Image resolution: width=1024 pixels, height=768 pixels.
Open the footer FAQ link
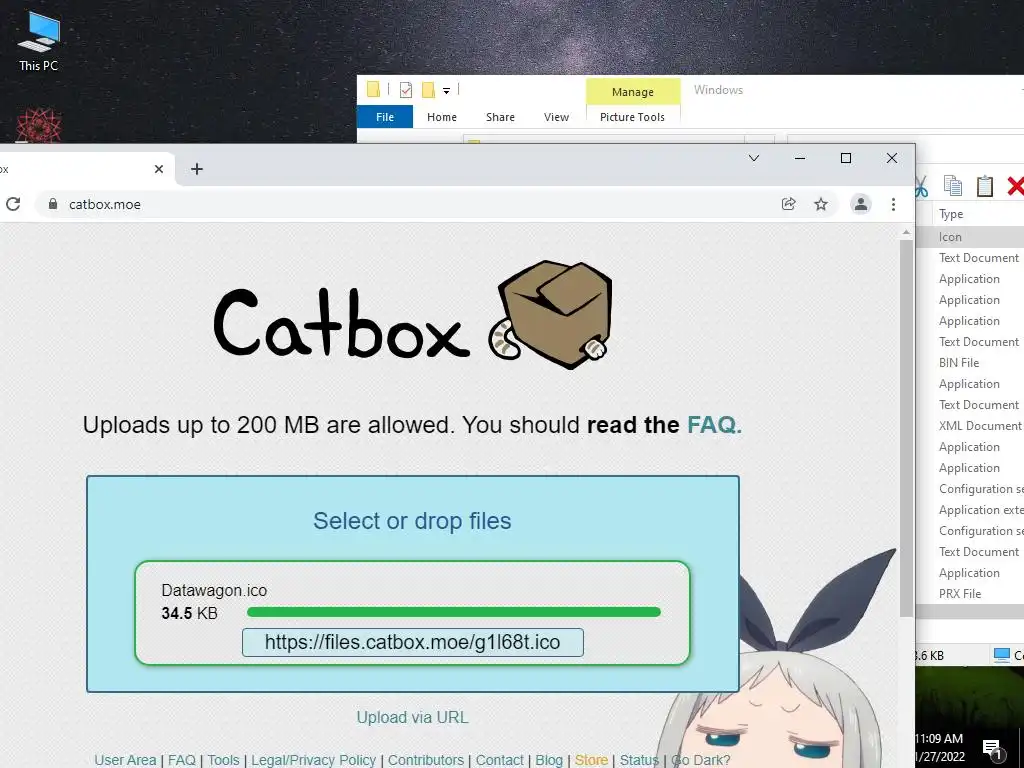tap(182, 760)
